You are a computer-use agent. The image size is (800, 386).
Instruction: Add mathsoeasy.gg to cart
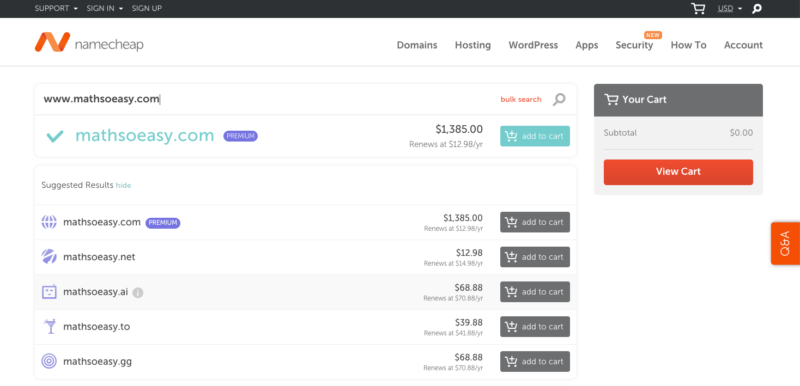535,362
